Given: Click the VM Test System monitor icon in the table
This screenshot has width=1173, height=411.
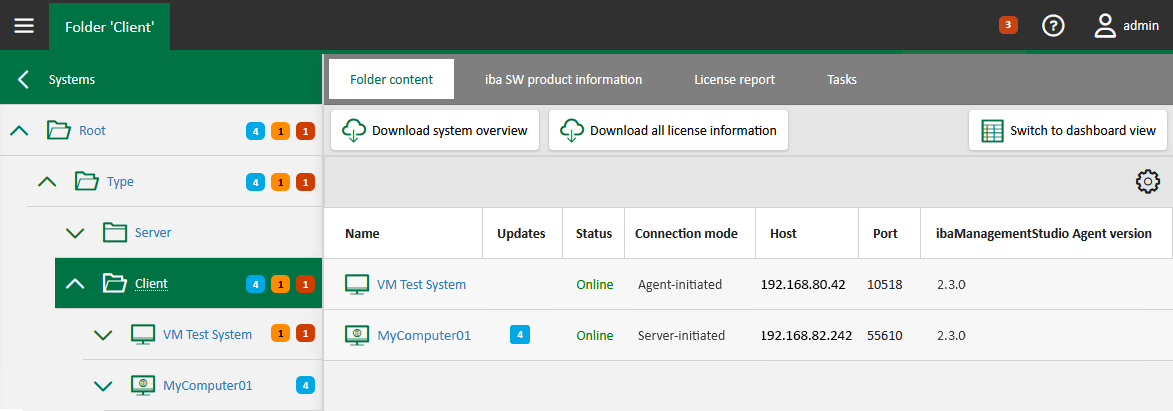Looking at the screenshot, I should 357,284.
